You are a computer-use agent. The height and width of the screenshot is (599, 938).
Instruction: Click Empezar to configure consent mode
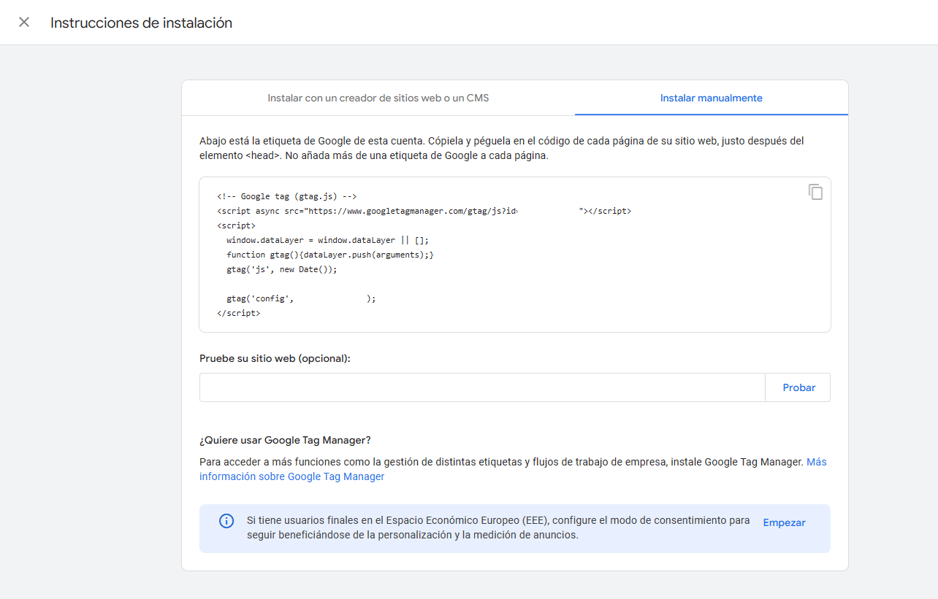pyautogui.click(x=784, y=522)
